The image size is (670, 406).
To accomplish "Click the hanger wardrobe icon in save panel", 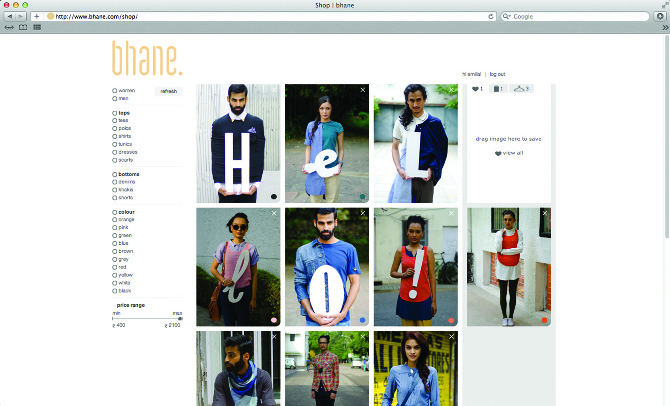I will [x=519, y=90].
